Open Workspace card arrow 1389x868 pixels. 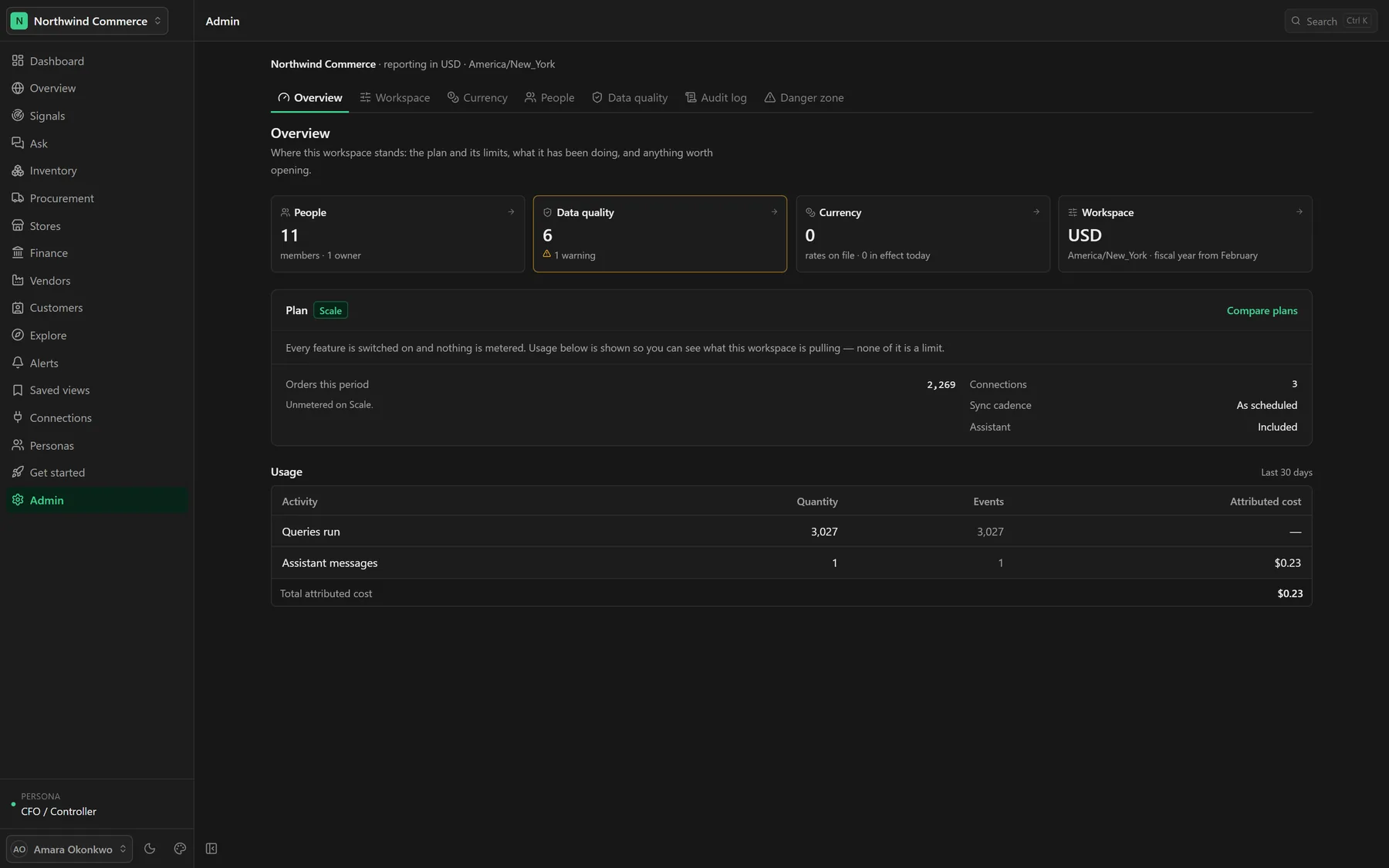click(x=1299, y=211)
